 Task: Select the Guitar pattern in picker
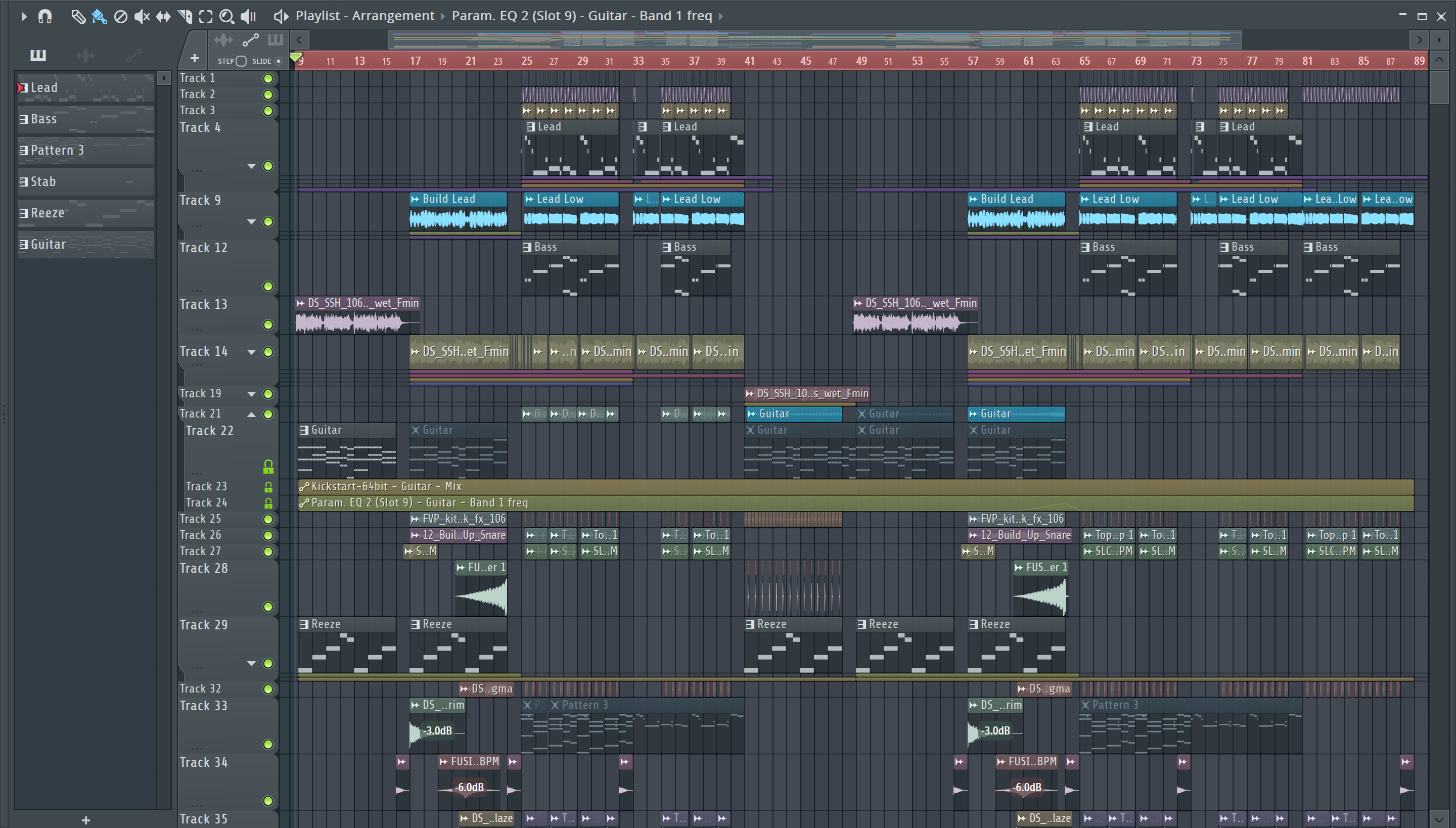point(86,244)
